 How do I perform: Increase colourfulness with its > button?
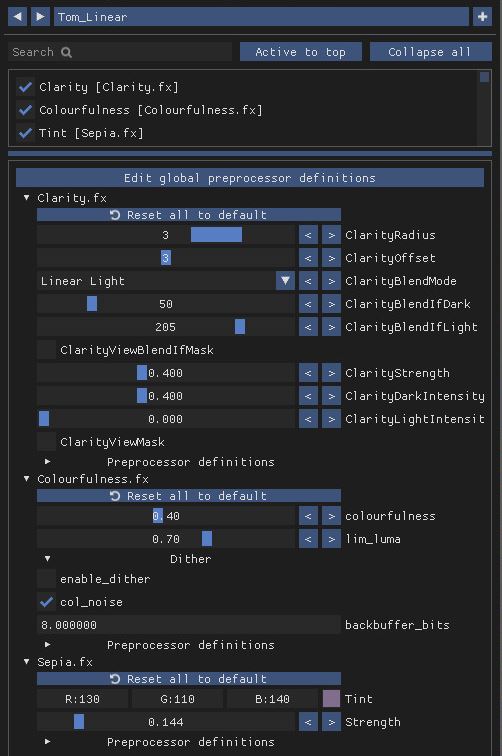[331, 516]
